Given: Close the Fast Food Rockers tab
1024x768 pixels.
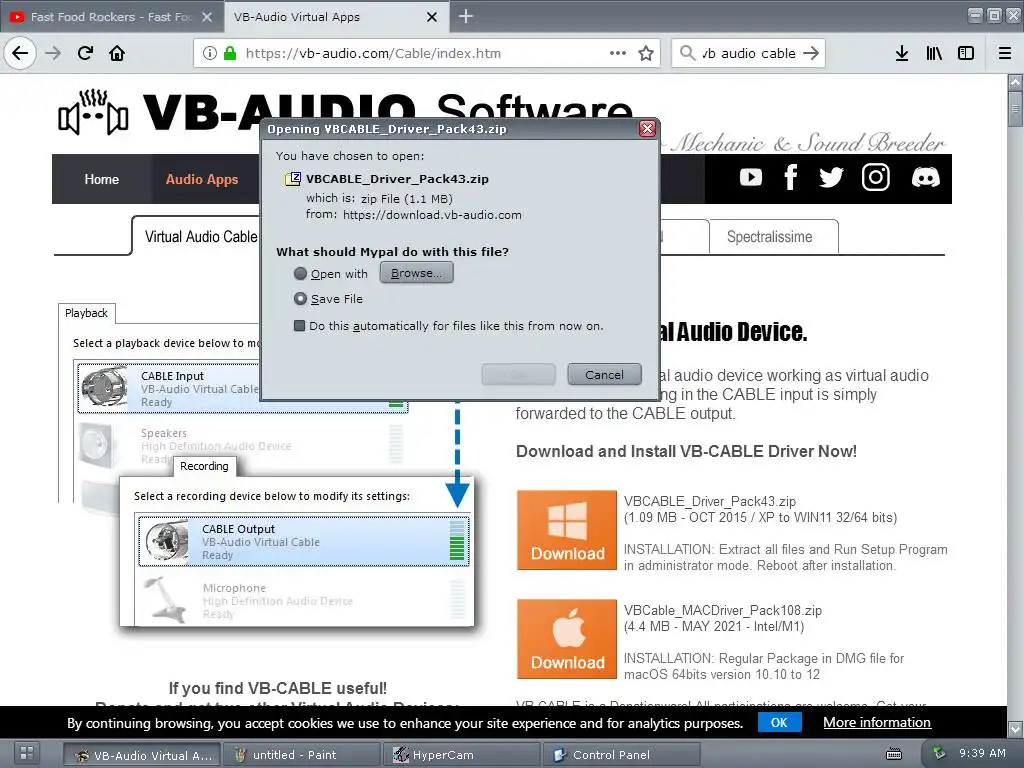Looking at the screenshot, I should [207, 17].
